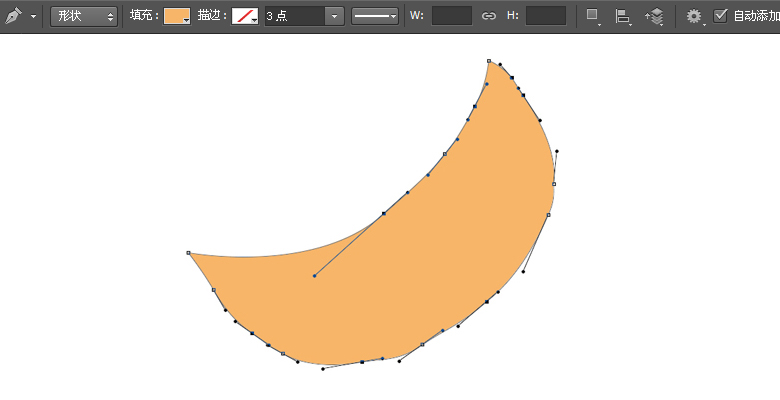Viewport: 780px width, 400px height.
Task: Click the H height input field
Action: (x=546, y=16)
